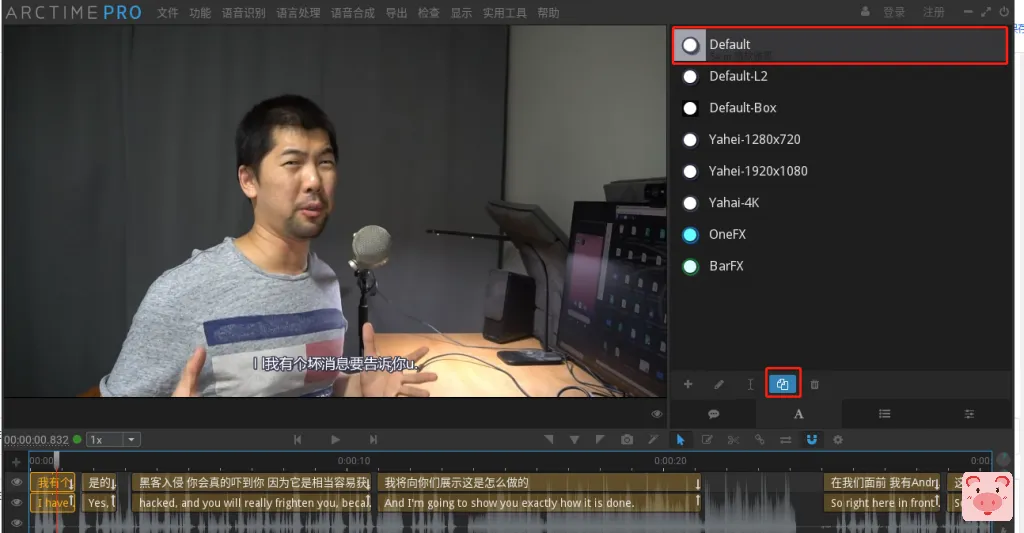Select the arrow pointer tool
Viewport: 1024px width, 533px height.
[680, 440]
